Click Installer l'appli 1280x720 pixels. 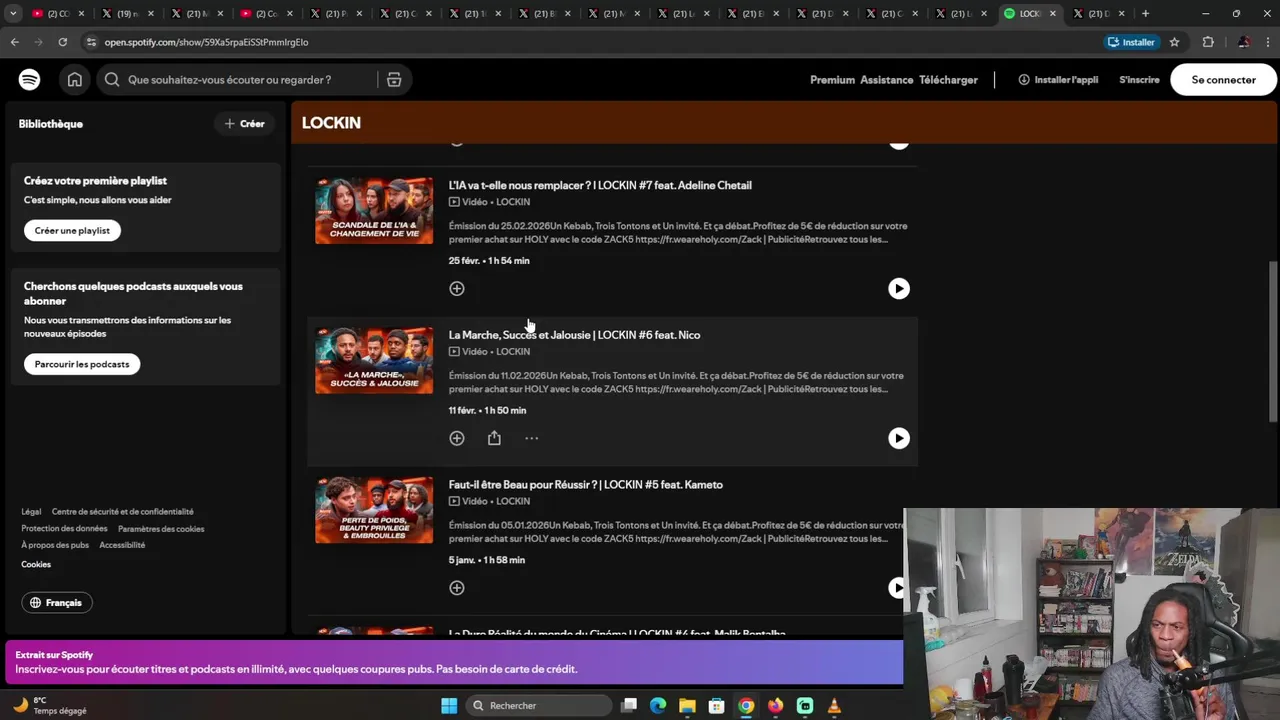pos(1058,80)
